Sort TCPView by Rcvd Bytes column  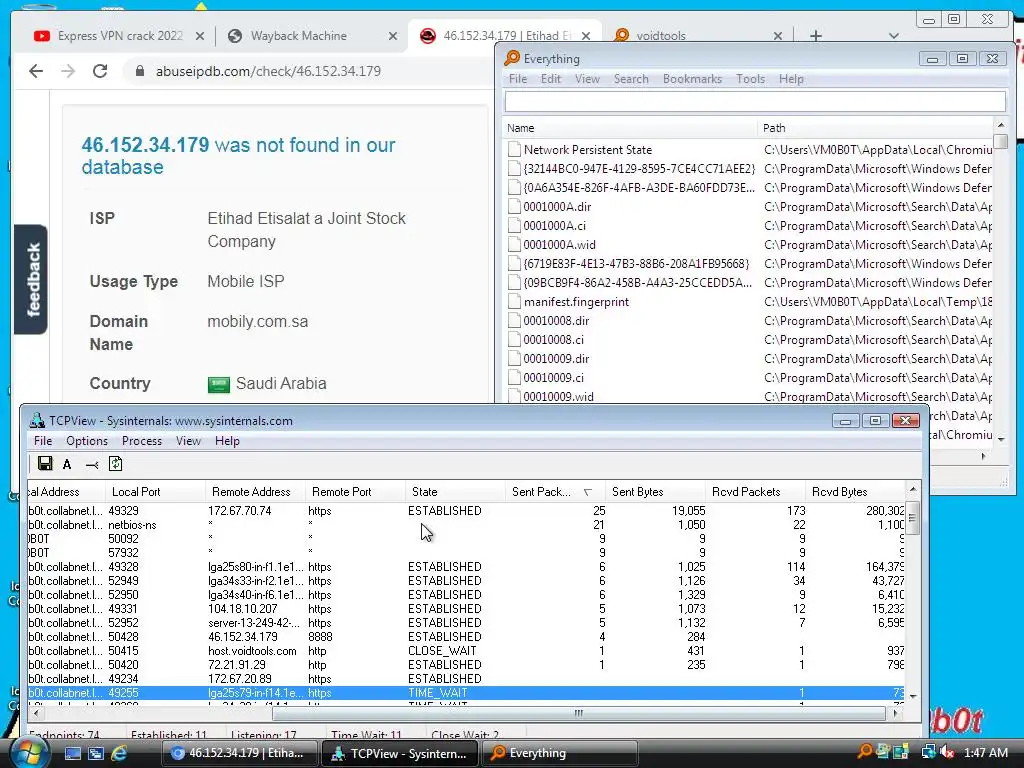pos(854,492)
